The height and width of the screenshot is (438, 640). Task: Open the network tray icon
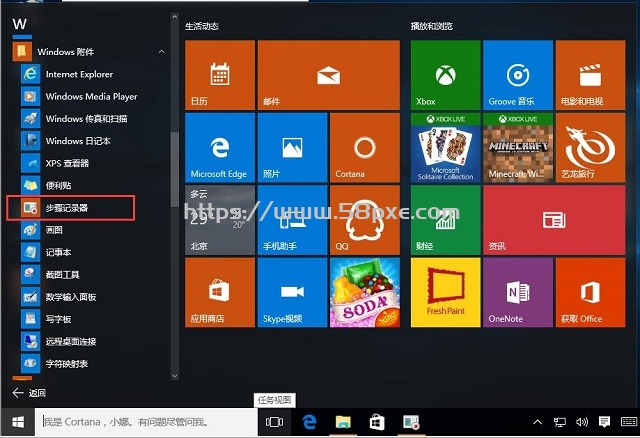point(560,422)
